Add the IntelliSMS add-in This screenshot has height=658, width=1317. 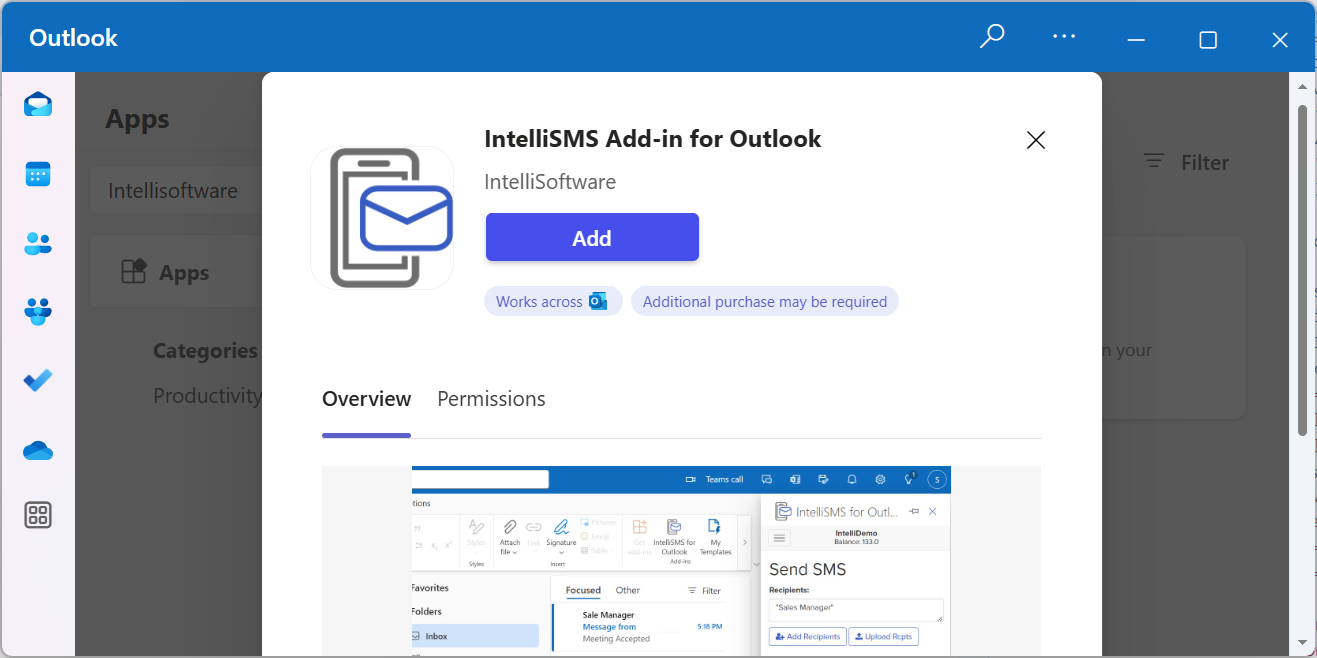[591, 237]
